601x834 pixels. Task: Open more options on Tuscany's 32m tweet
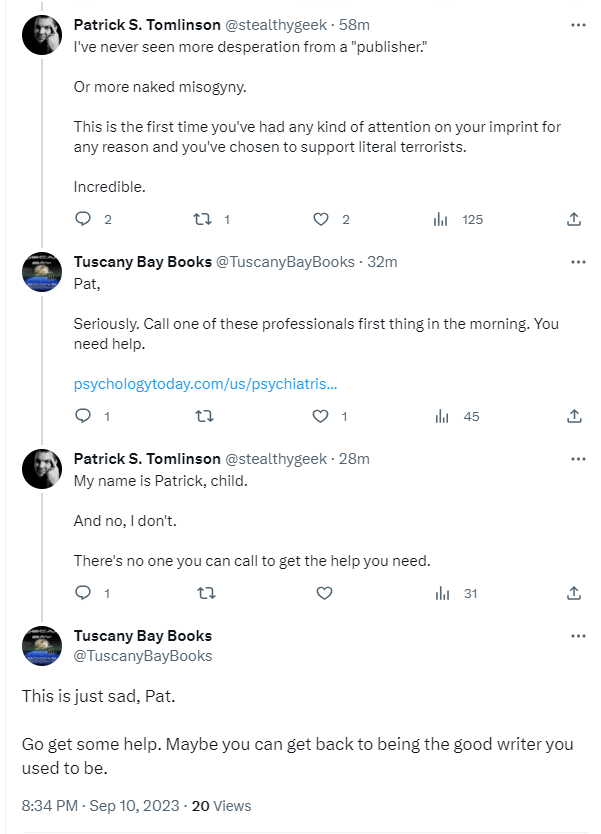[x=578, y=262]
